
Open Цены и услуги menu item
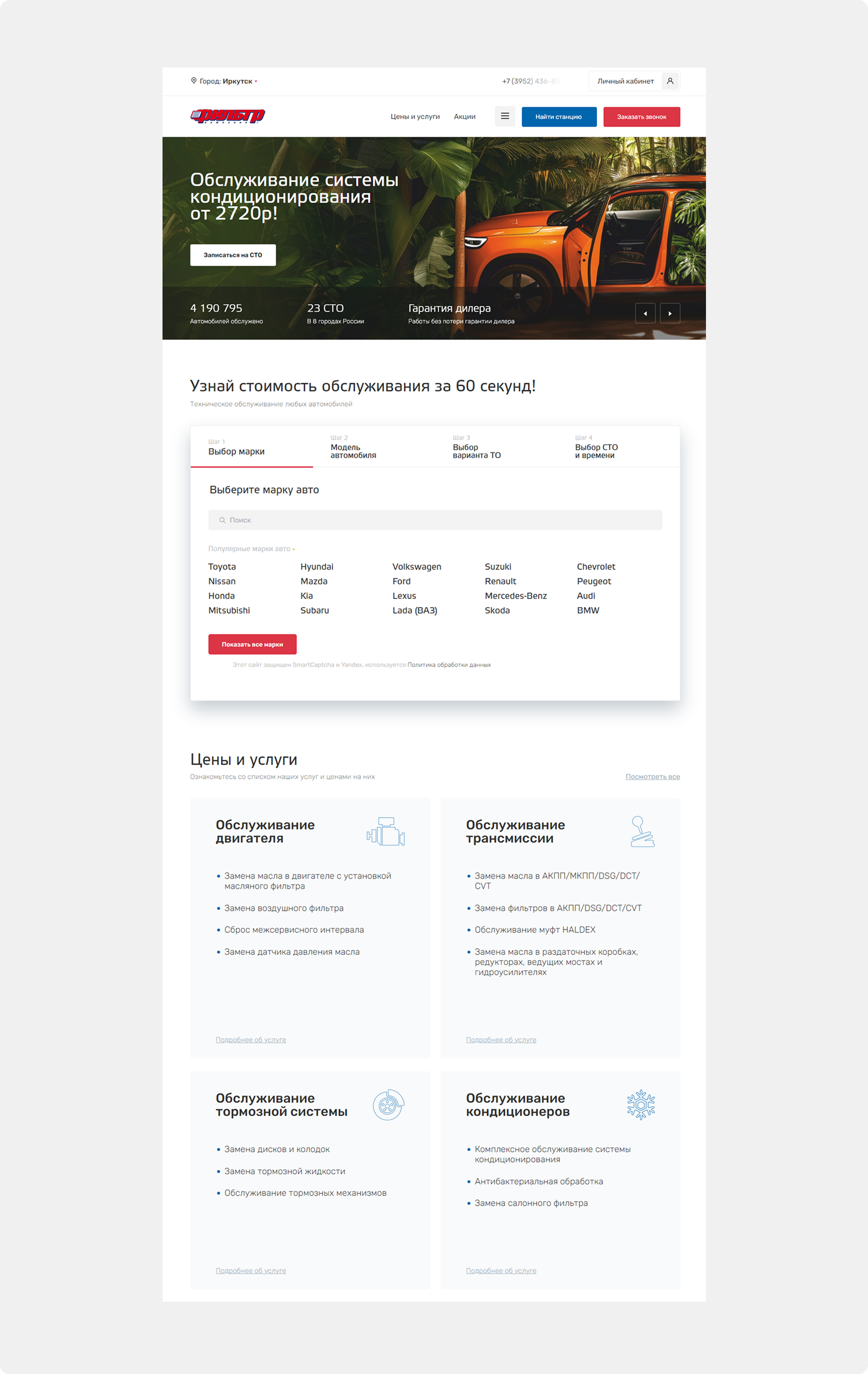pos(415,116)
